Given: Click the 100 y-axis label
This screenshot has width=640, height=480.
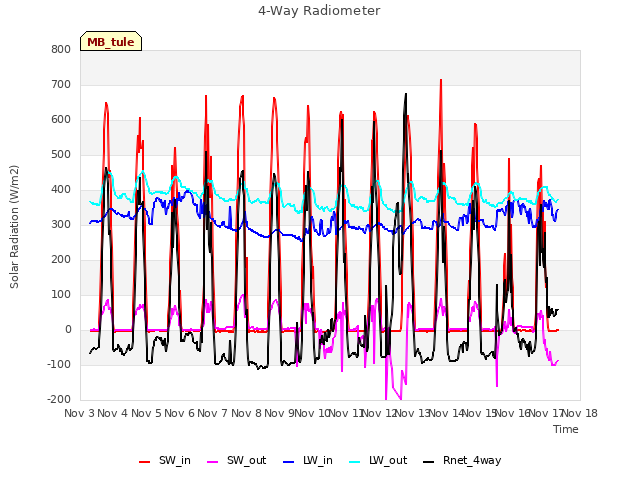Looking at the screenshot, I should 61,295.
